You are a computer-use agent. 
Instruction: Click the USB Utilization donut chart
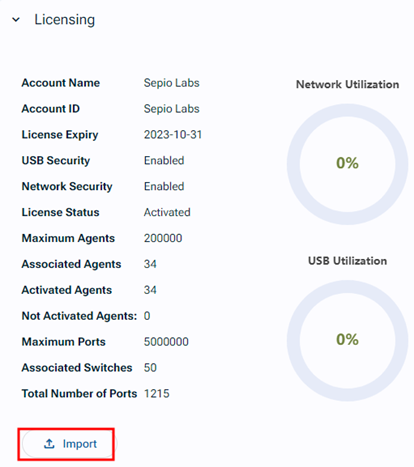347,340
